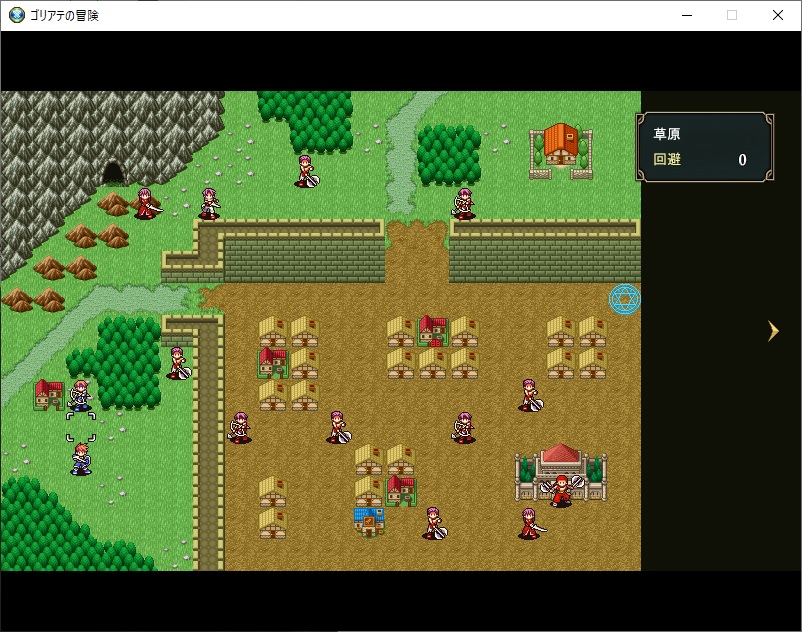Inspect the enemy swordsman south of the castle
The height and width of the screenshot is (632, 802).
[531, 523]
